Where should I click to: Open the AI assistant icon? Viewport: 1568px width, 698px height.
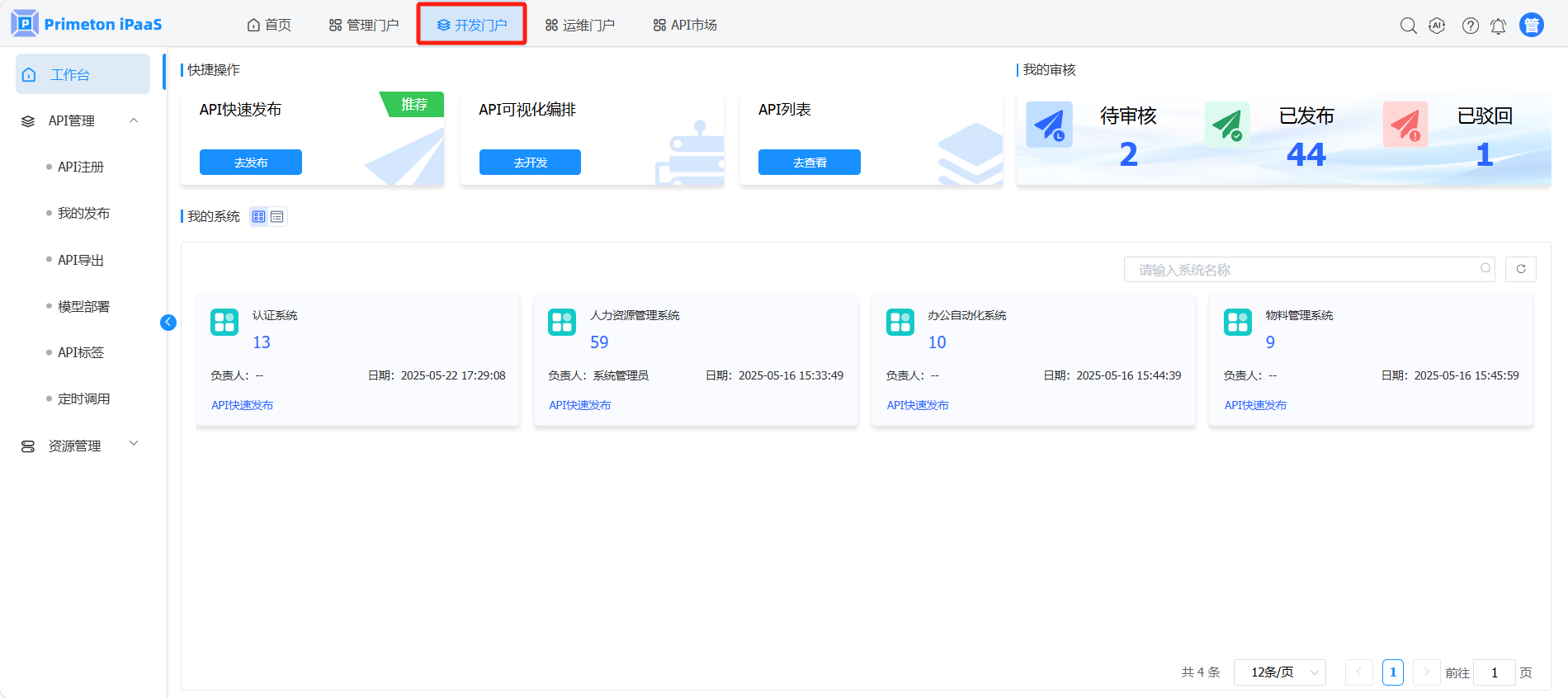coord(1437,26)
